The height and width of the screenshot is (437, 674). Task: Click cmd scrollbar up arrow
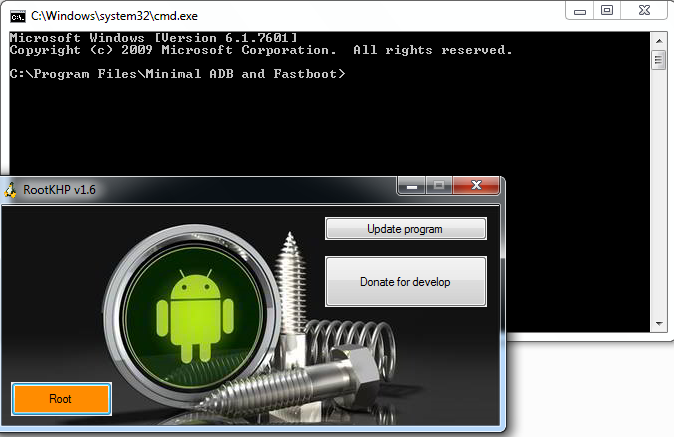(659, 41)
